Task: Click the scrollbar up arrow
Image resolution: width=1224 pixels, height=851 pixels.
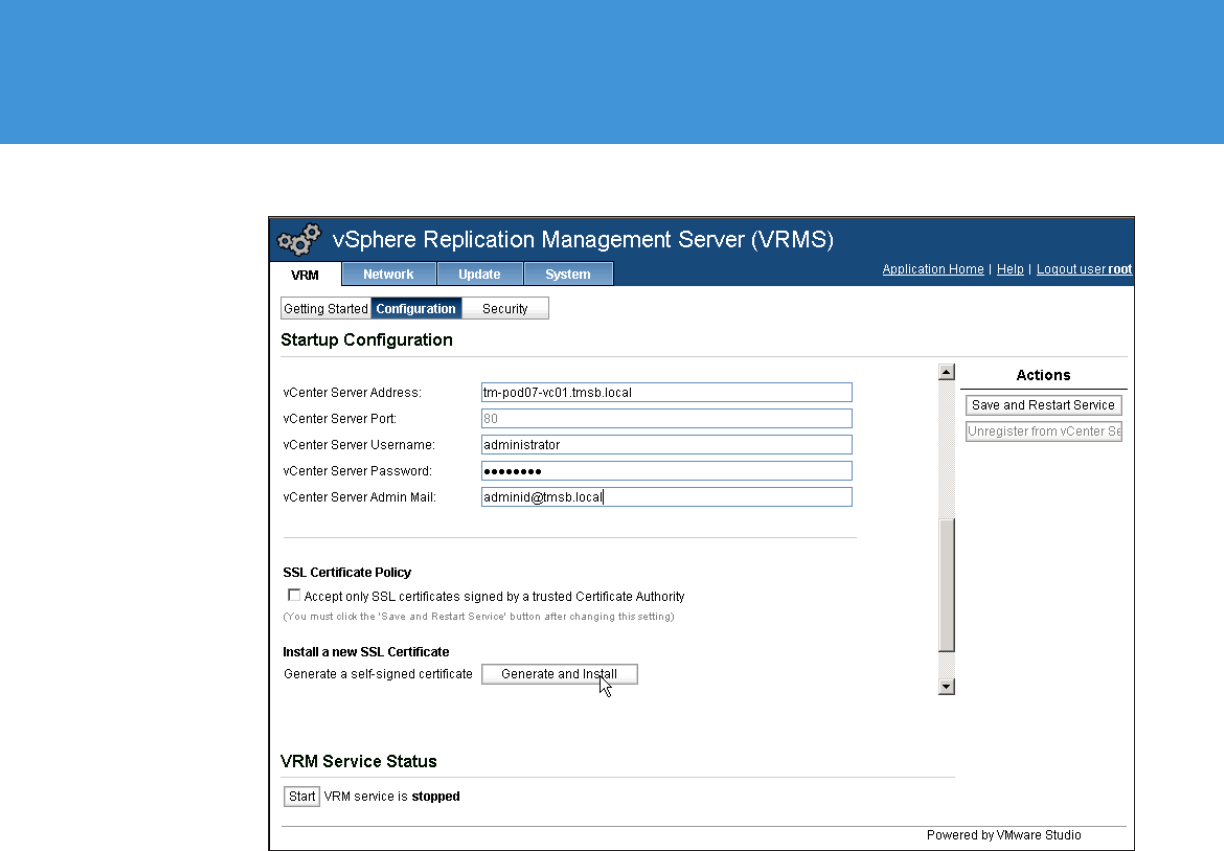Action: (x=947, y=372)
